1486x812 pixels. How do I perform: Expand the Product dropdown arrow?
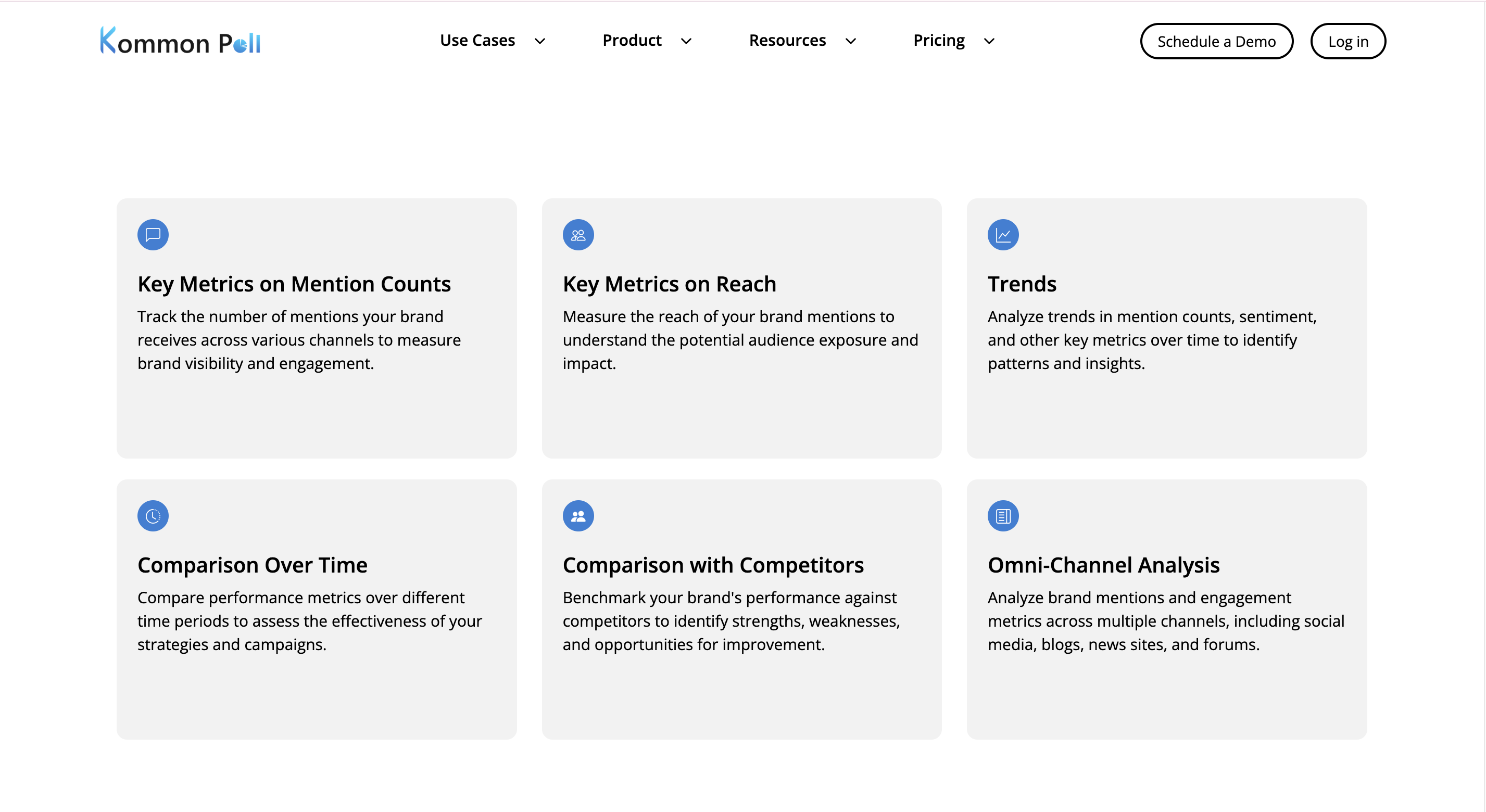686,41
